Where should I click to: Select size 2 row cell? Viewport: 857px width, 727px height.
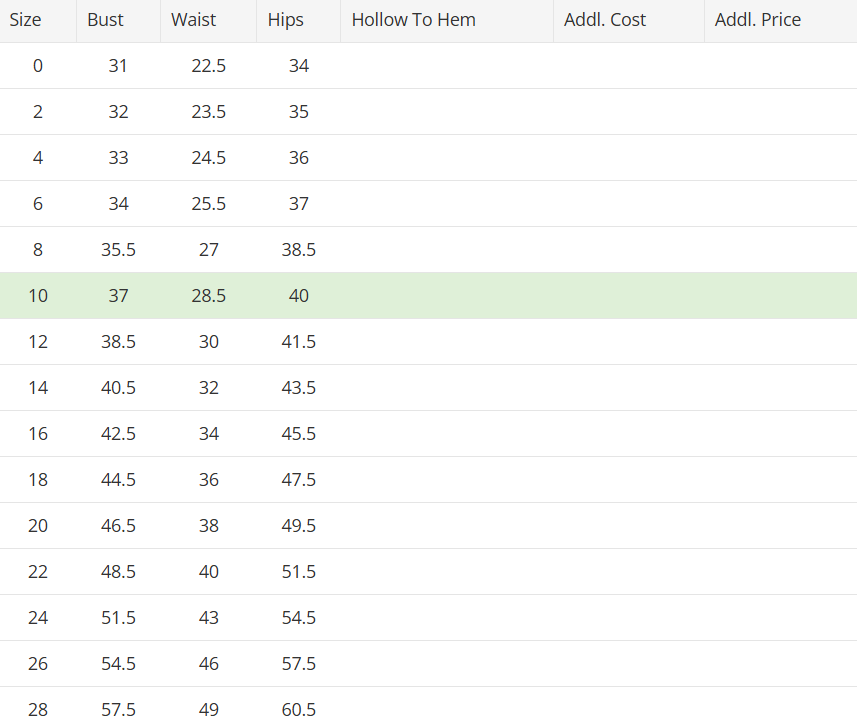(x=38, y=112)
